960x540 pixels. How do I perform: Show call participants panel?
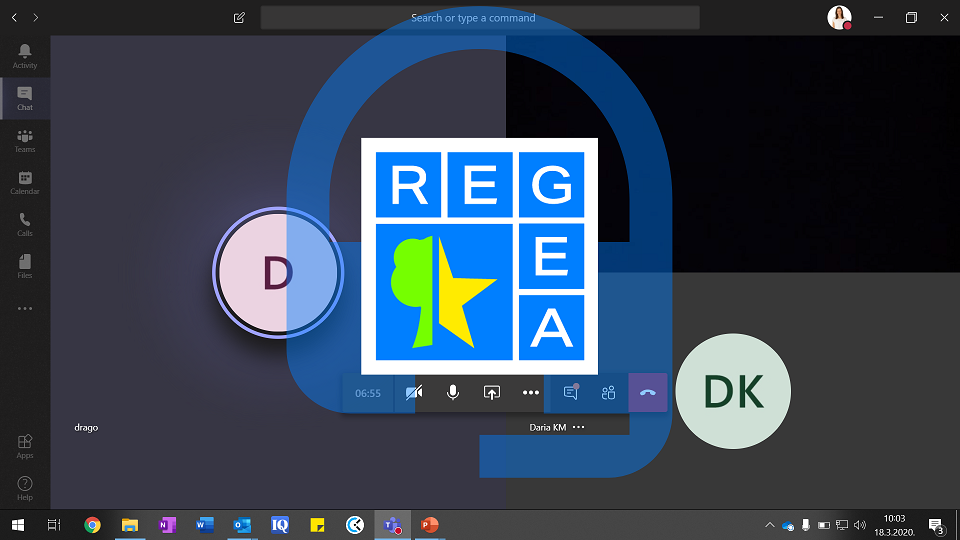pyautogui.click(x=609, y=392)
